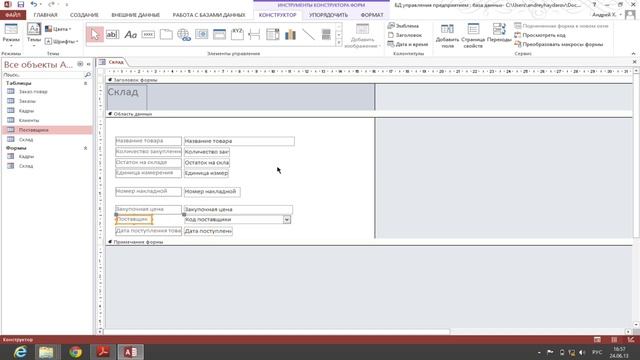Click the volume icon in system tray

click(582, 352)
